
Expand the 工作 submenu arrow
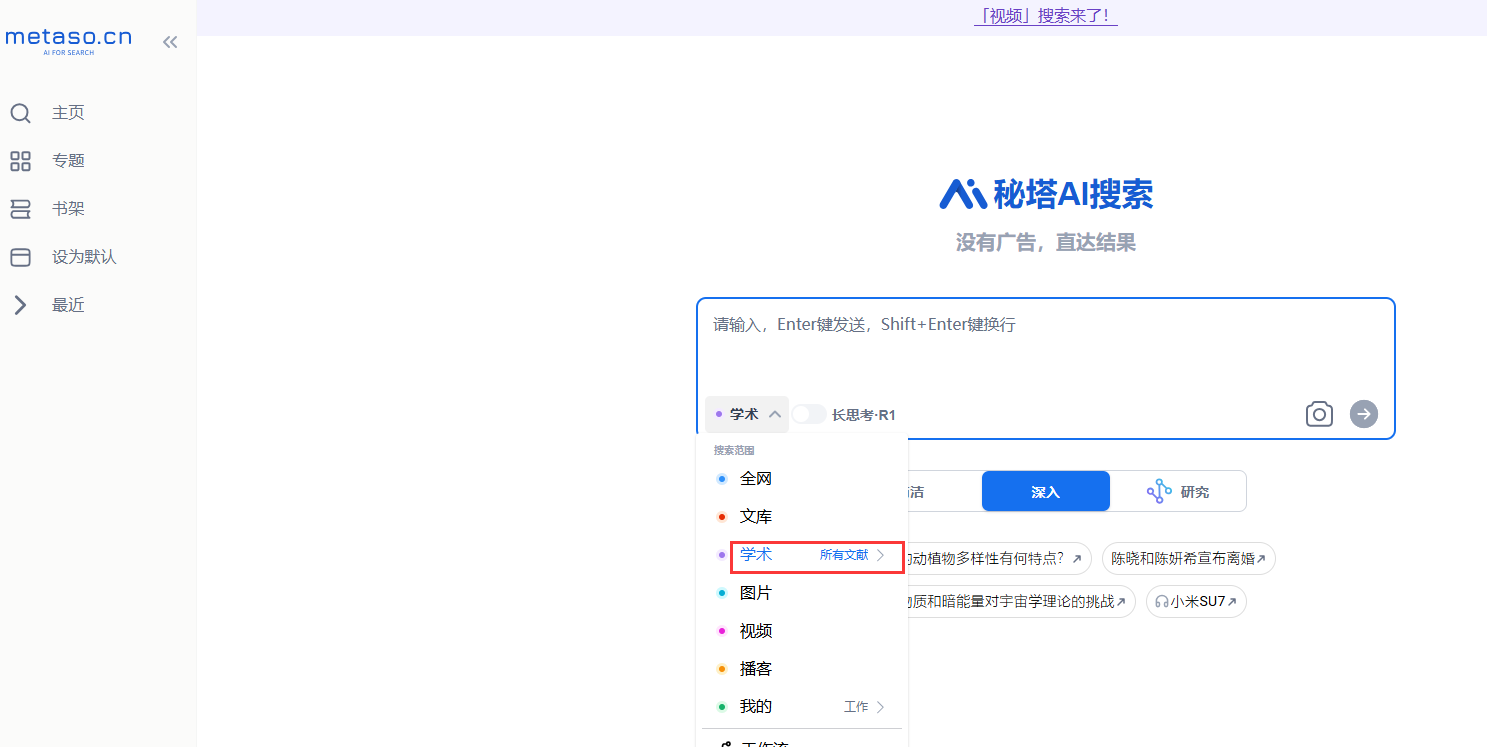coord(881,707)
